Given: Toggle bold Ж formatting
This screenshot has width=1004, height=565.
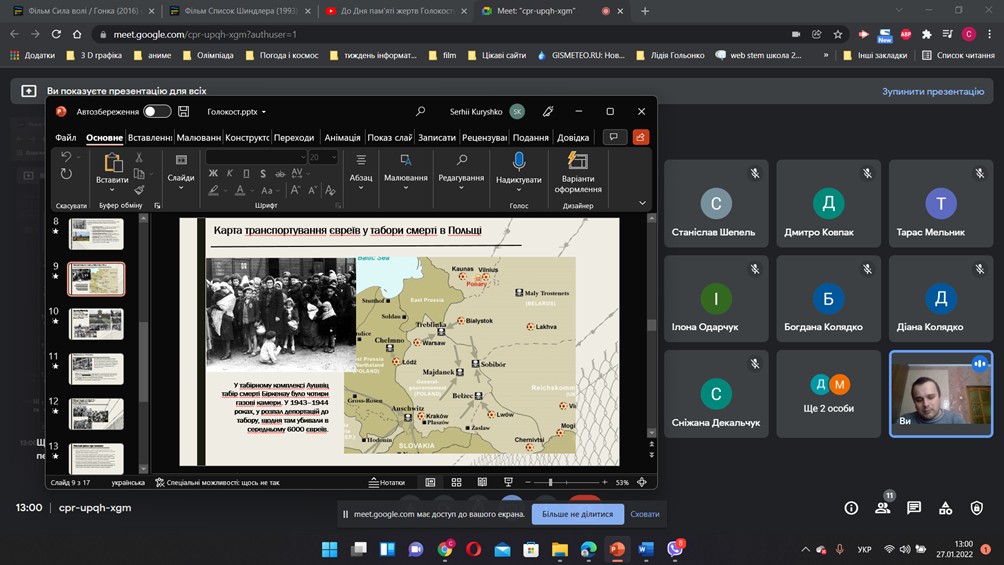Looking at the screenshot, I should click(213, 174).
